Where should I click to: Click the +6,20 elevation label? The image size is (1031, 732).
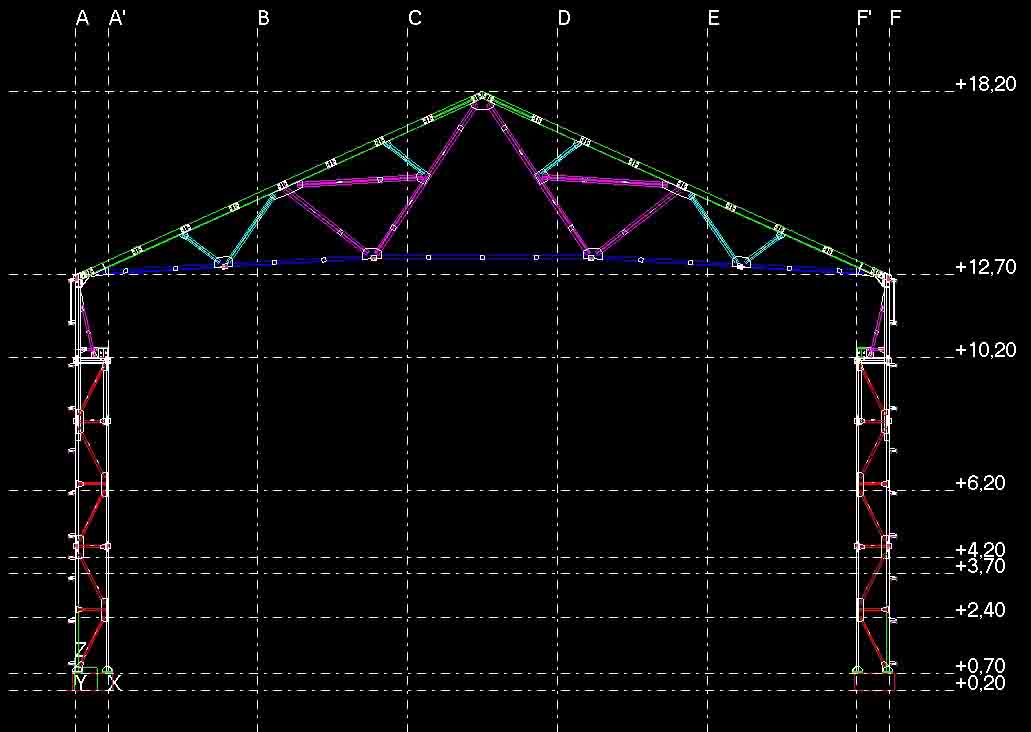pyautogui.click(x=980, y=483)
